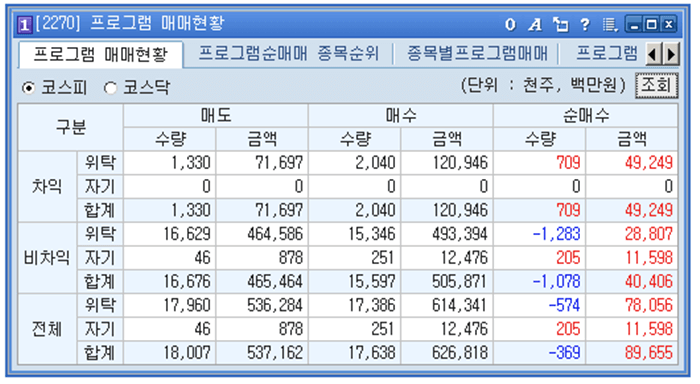700x384 pixels.
Task: Open 종목별프로그램매매 tab
Action: pyautogui.click(x=476, y=54)
